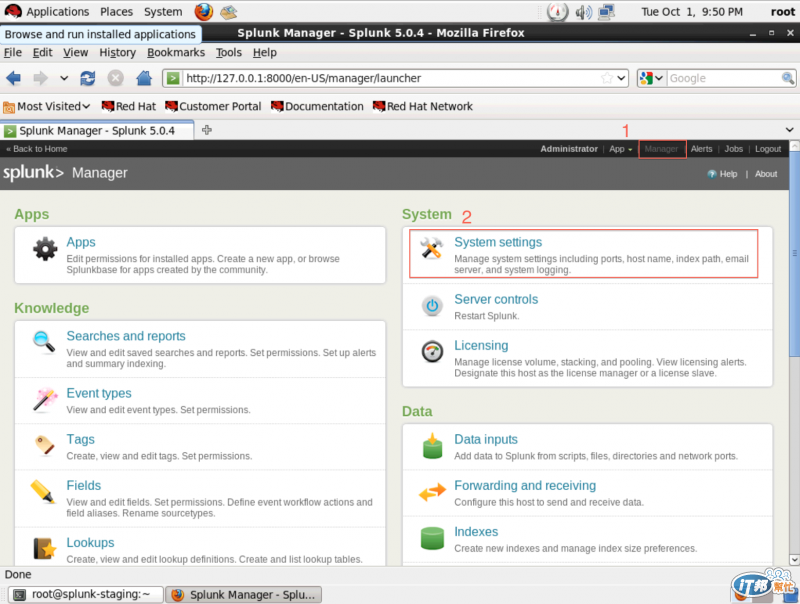Open the volume control in the panel
Image resolution: width=800 pixels, height=604 pixels.
click(583, 12)
